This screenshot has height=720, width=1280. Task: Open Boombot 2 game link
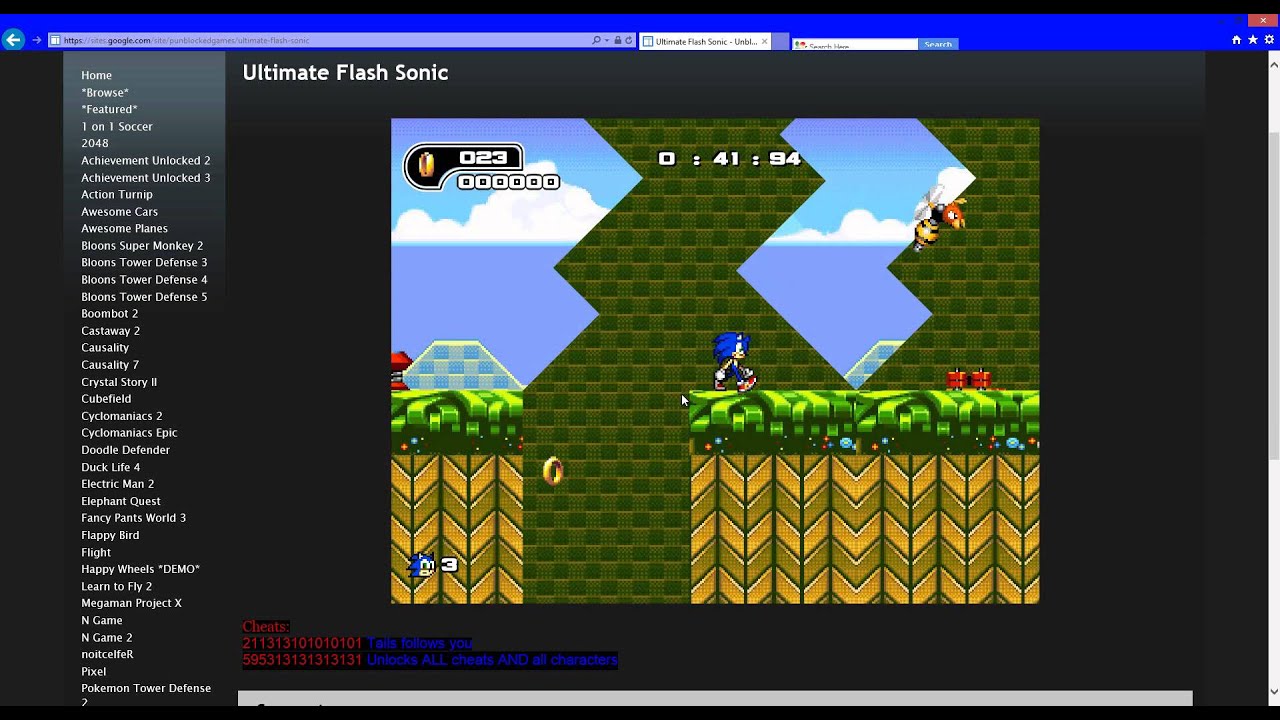click(110, 313)
